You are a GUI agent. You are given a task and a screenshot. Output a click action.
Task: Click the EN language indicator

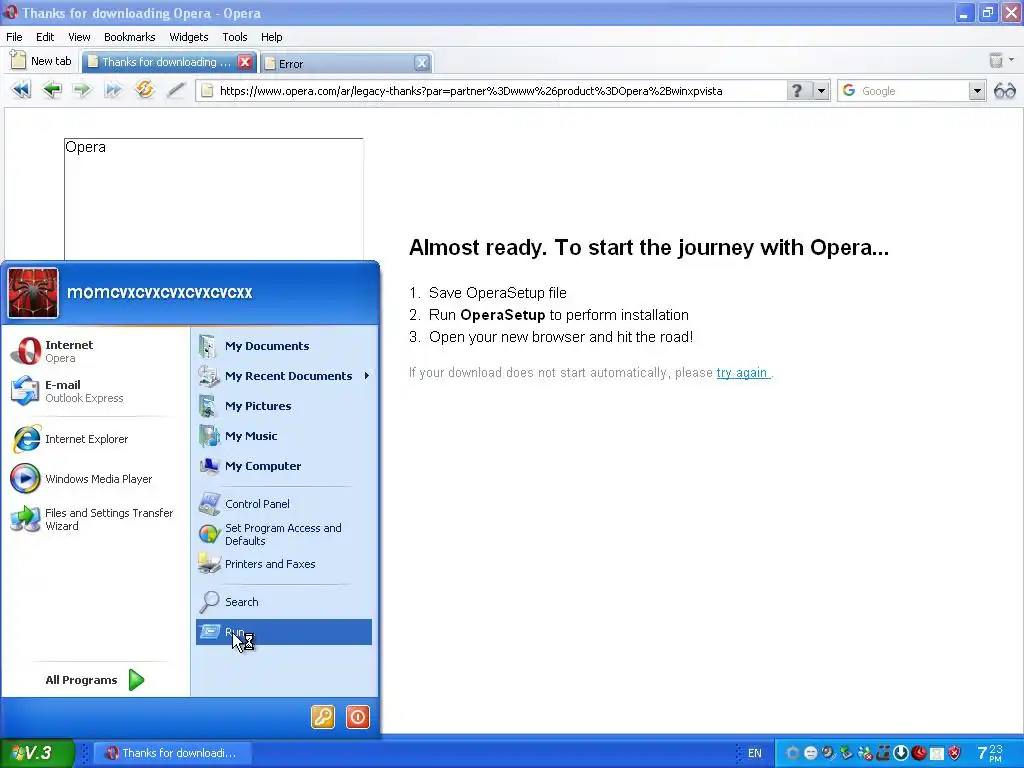[x=754, y=753]
